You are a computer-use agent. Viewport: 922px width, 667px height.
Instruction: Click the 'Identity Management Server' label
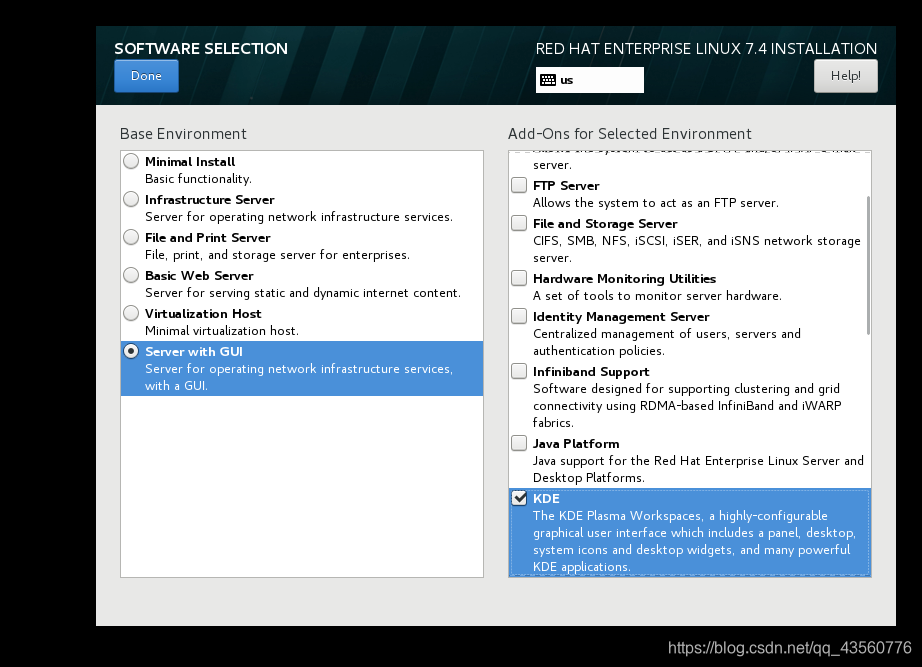(621, 317)
